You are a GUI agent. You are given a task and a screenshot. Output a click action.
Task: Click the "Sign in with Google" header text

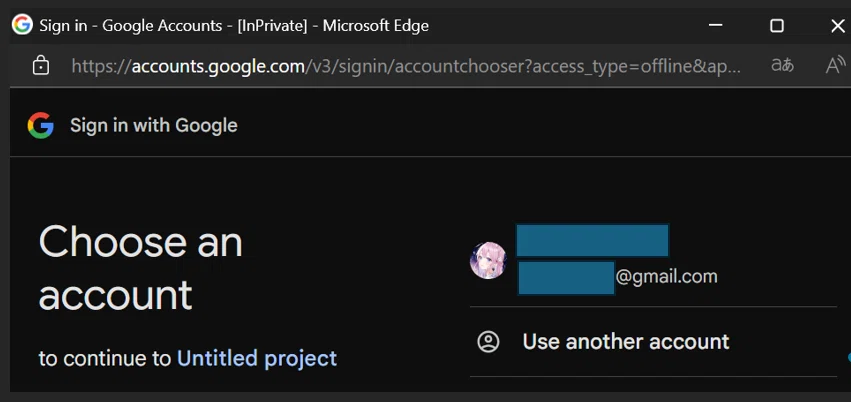point(154,126)
